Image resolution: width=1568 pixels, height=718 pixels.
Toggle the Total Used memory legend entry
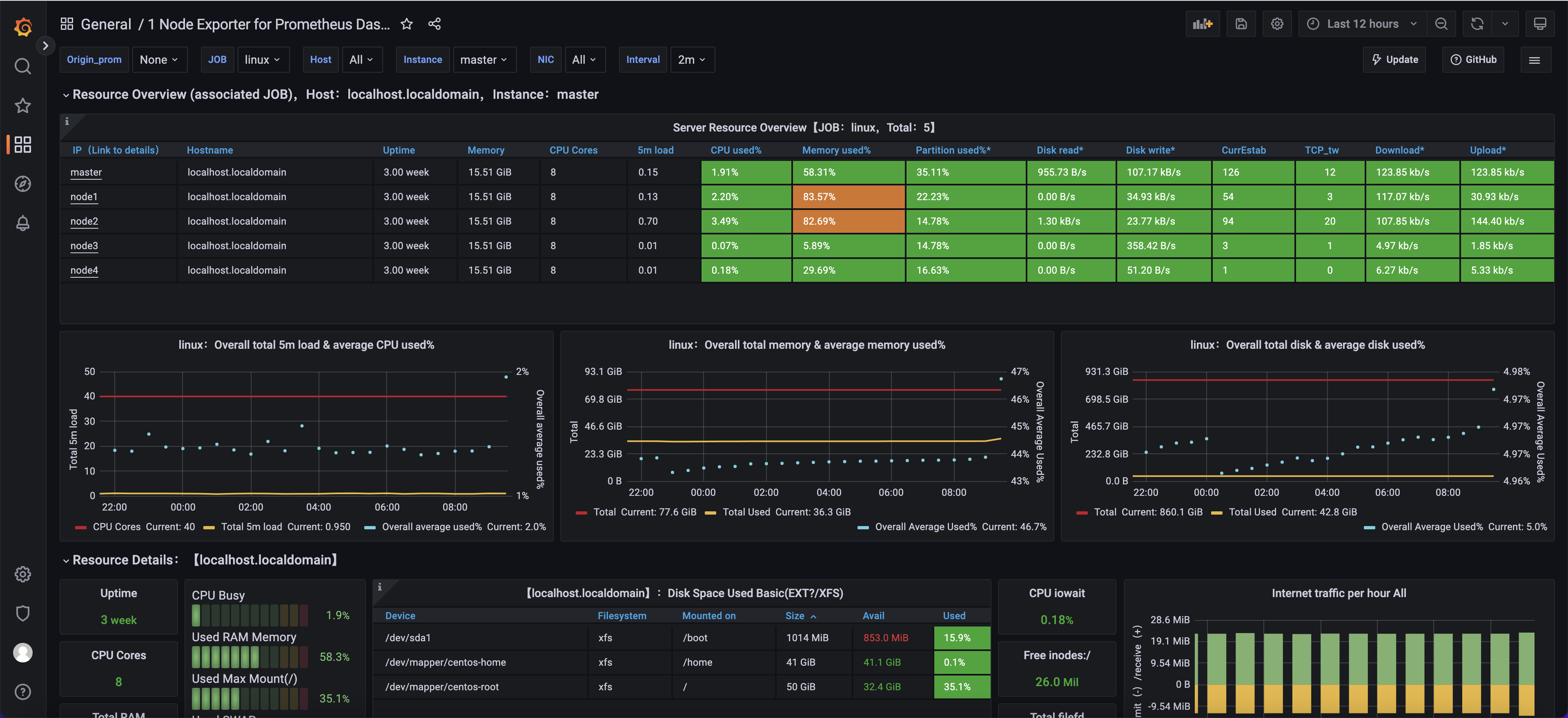pyautogui.click(x=746, y=512)
